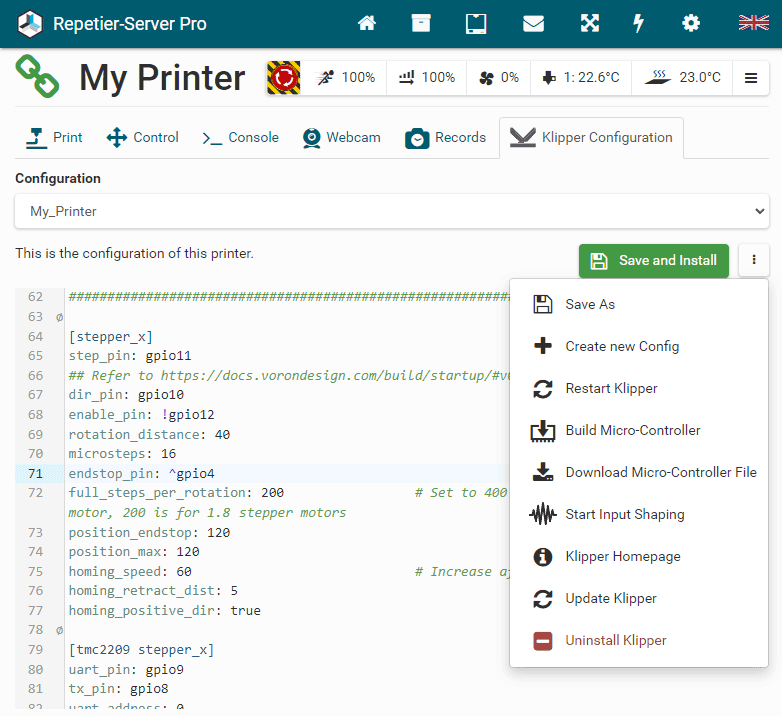
Task: Click the line 'step_pin: gpio11'
Action: [x=130, y=356]
